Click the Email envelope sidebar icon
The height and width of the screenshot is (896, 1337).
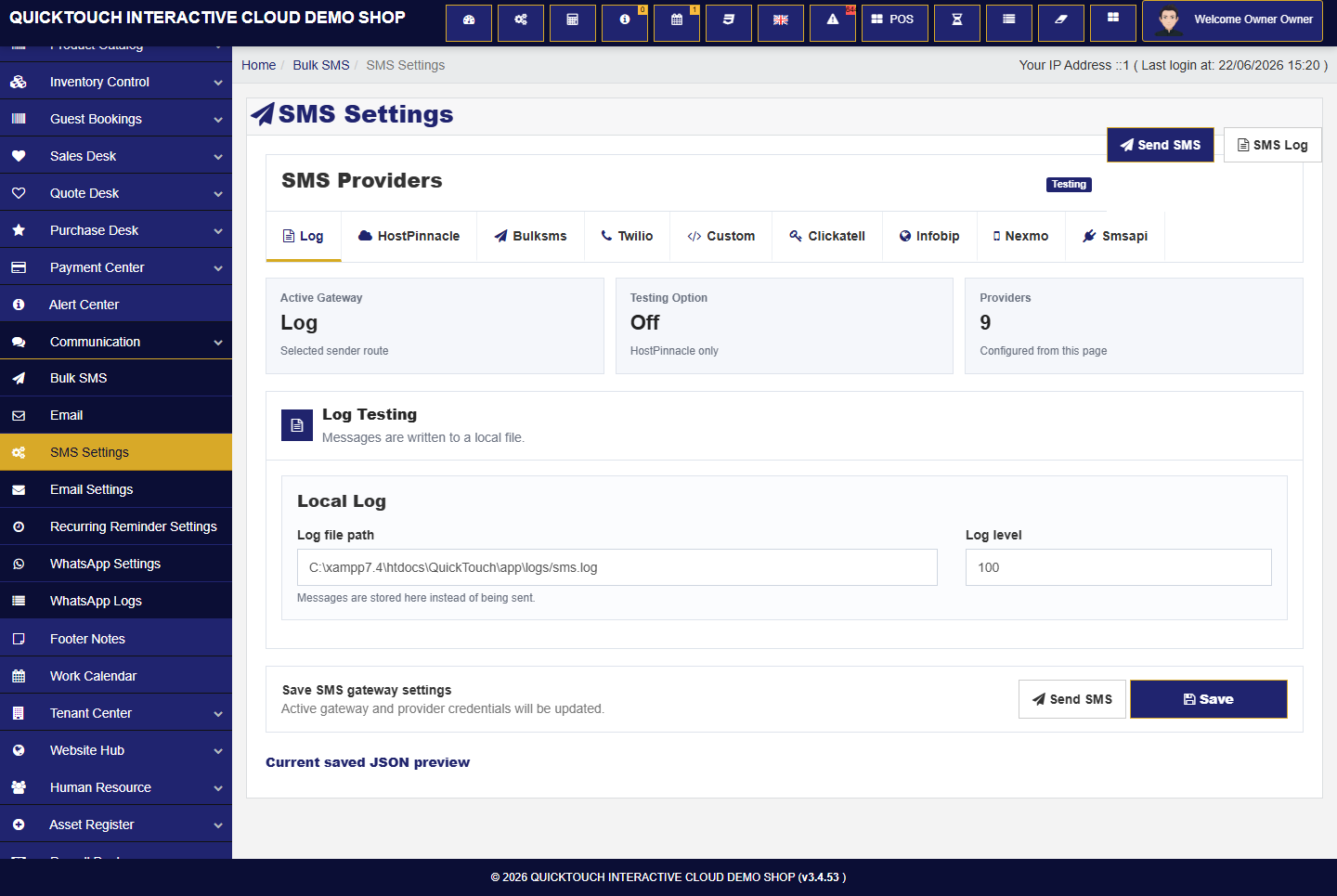(19, 415)
